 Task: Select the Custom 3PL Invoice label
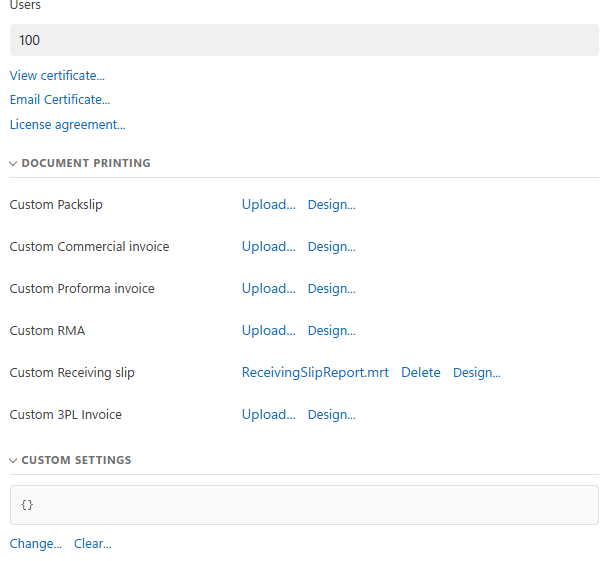[65, 415]
